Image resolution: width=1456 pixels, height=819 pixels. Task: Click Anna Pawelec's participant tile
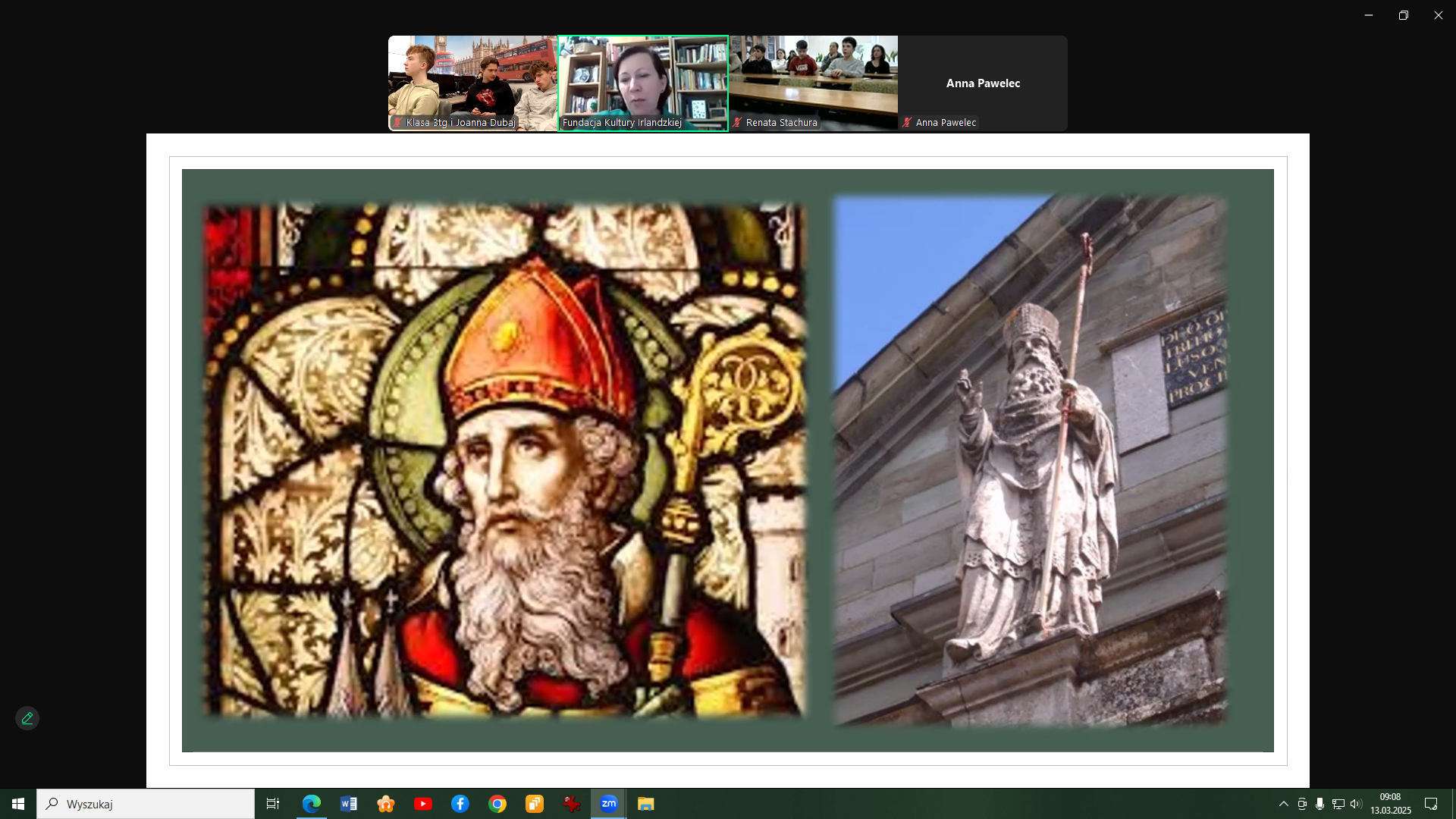(x=983, y=83)
